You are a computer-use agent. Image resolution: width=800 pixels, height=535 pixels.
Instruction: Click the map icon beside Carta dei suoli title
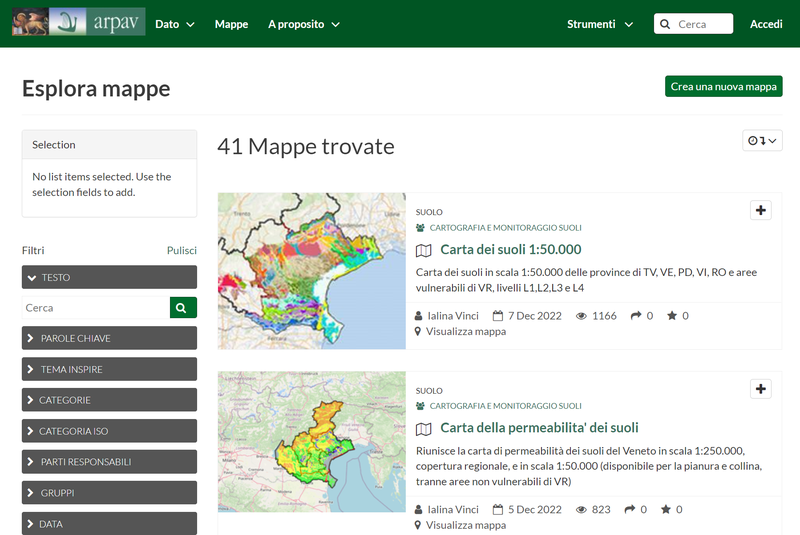pos(424,250)
